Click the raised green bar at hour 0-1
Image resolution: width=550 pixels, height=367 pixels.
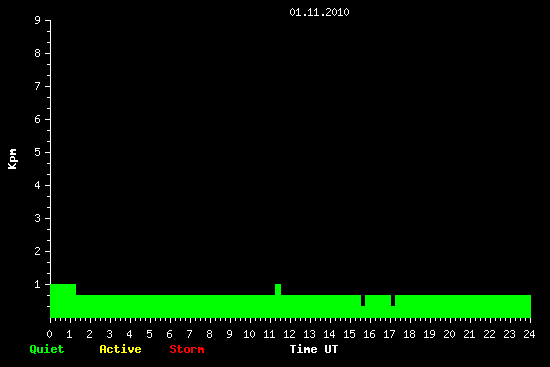coord(63,289)
